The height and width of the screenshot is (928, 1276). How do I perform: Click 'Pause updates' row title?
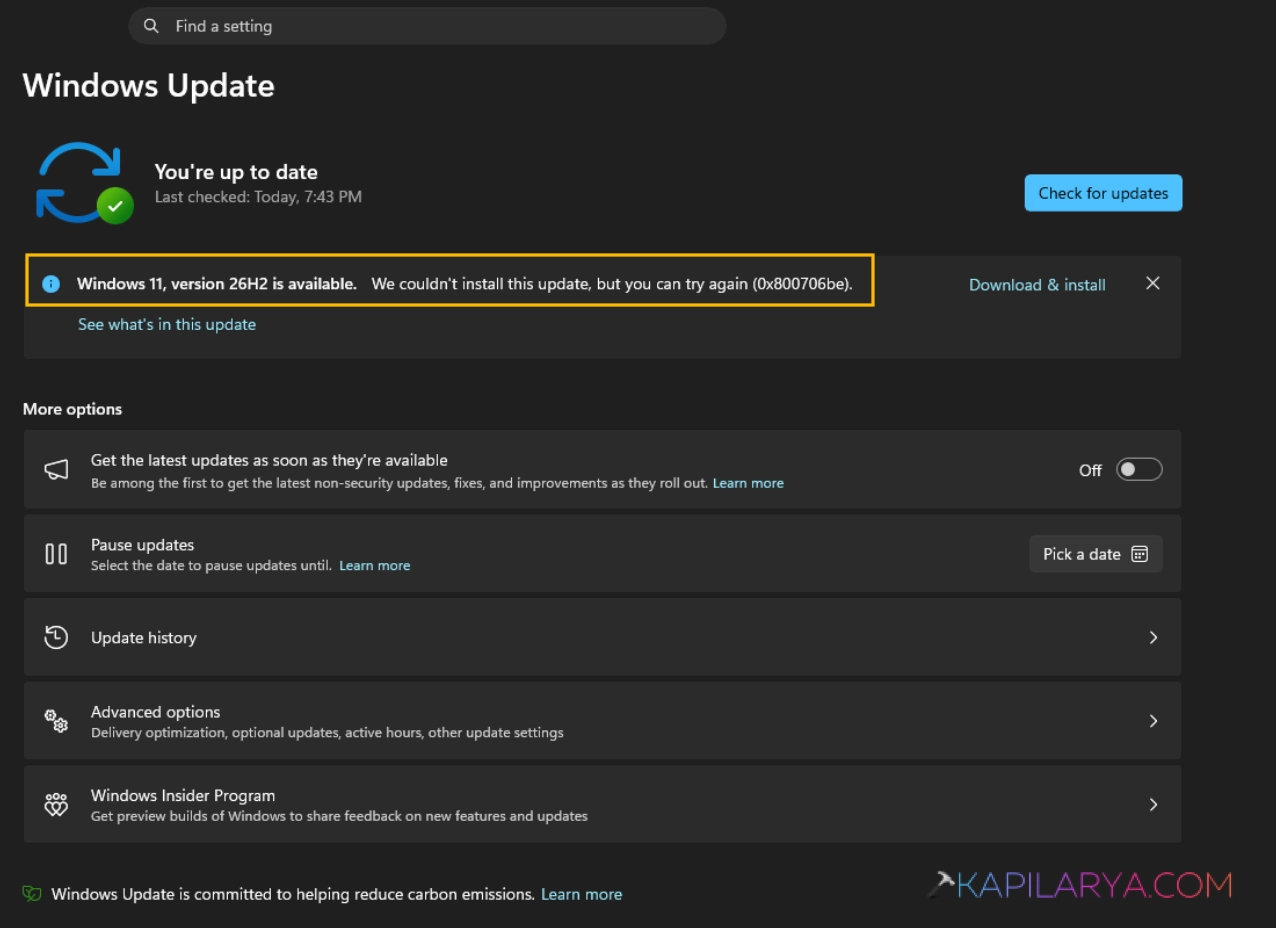pos(142,545)
